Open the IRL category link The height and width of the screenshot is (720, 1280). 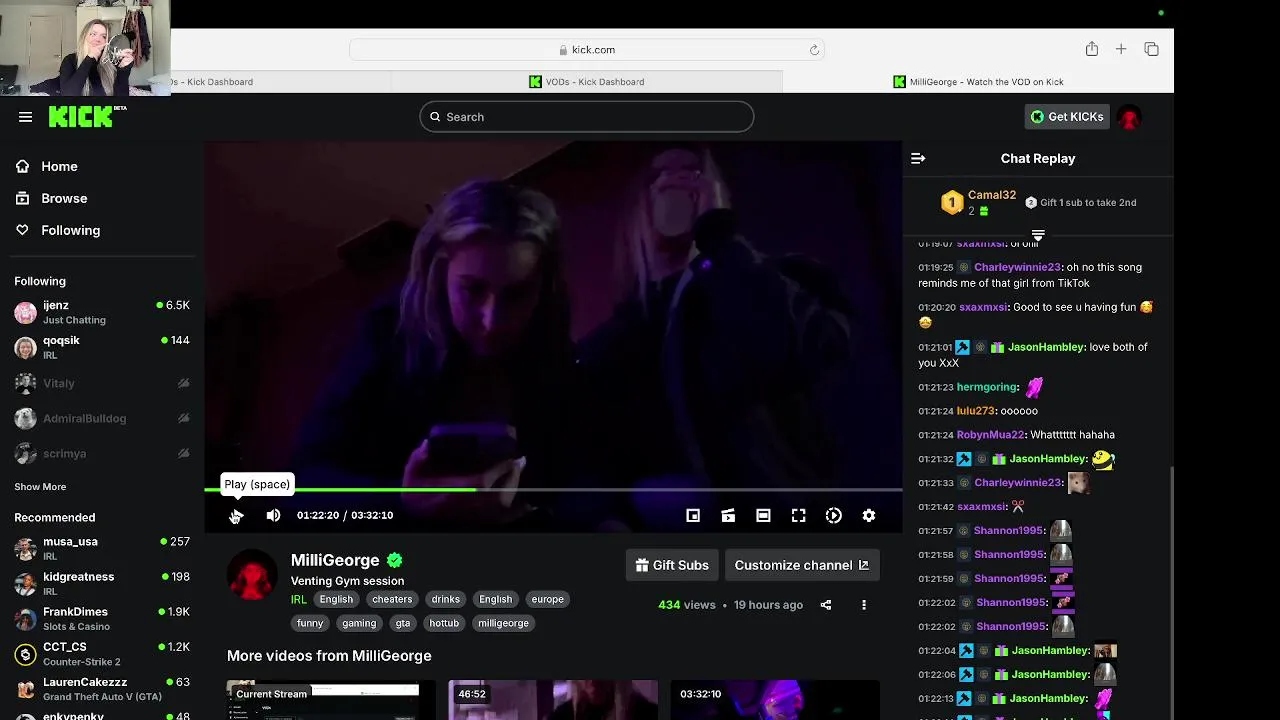(x=299, y=599)
